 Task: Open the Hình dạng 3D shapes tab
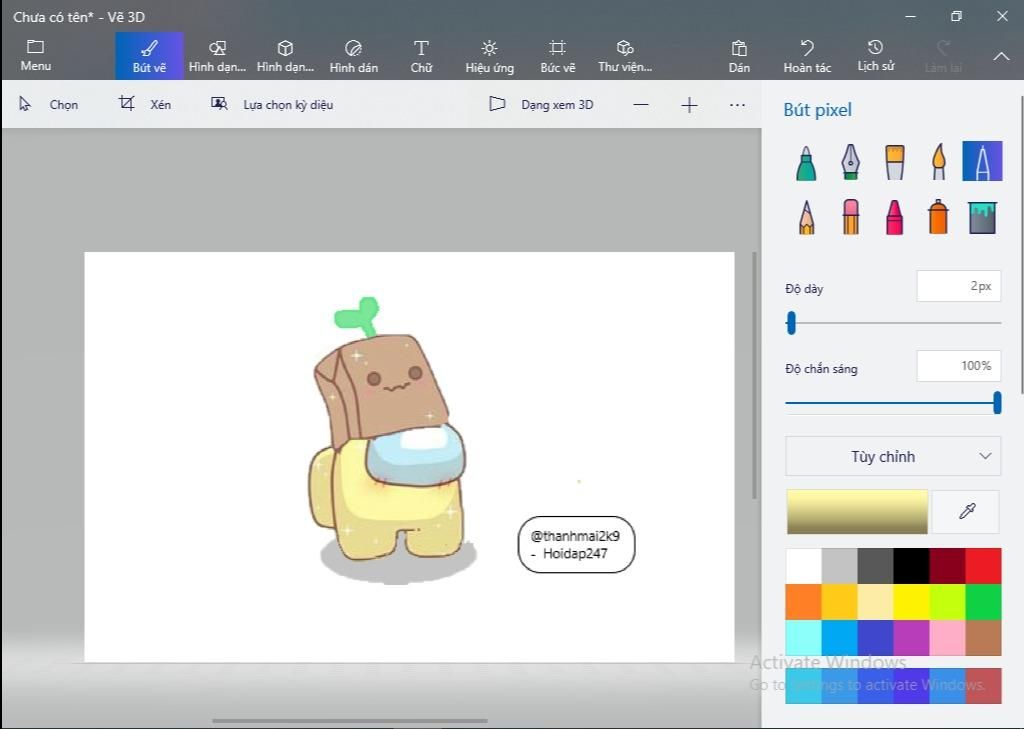tap(285, 56)
